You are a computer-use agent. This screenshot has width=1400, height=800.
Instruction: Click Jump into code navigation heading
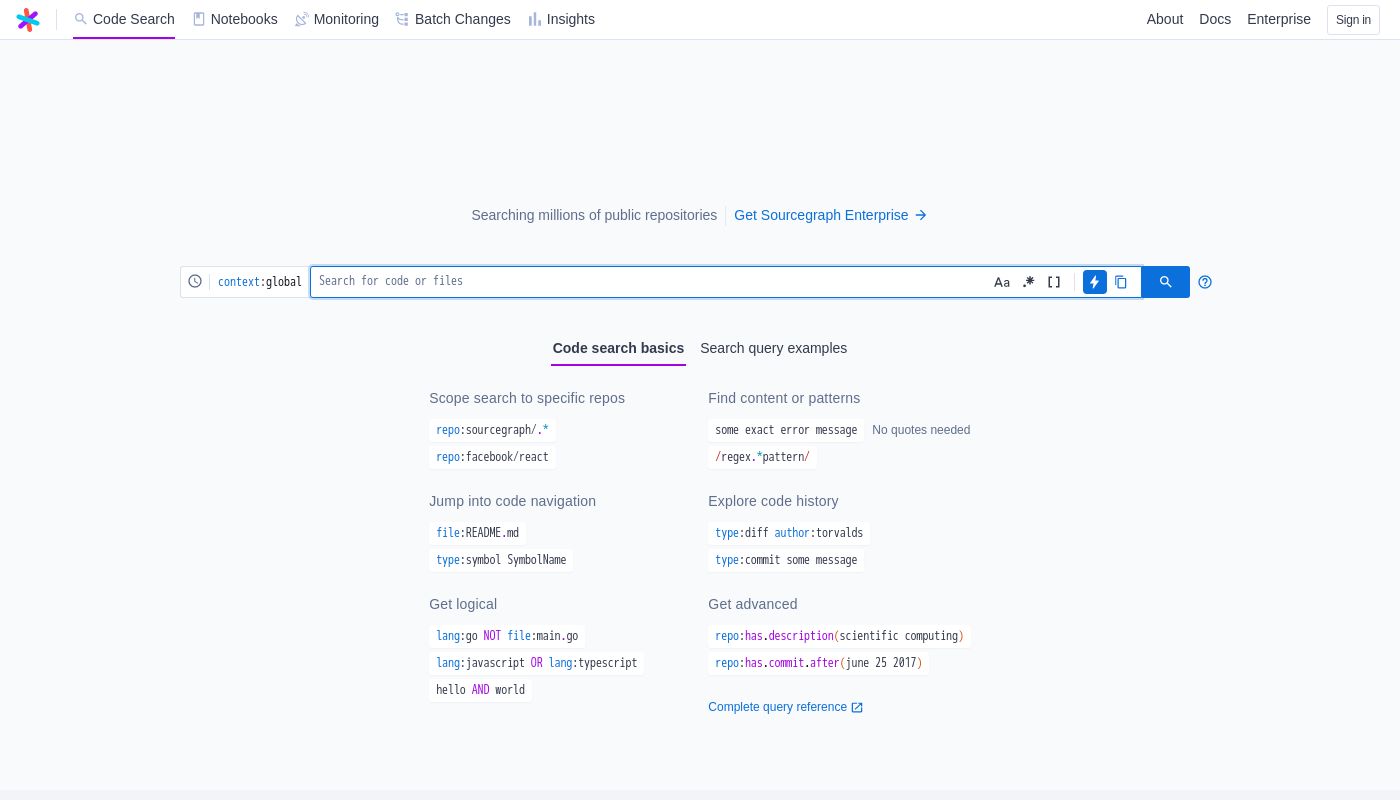coord(512,501)
